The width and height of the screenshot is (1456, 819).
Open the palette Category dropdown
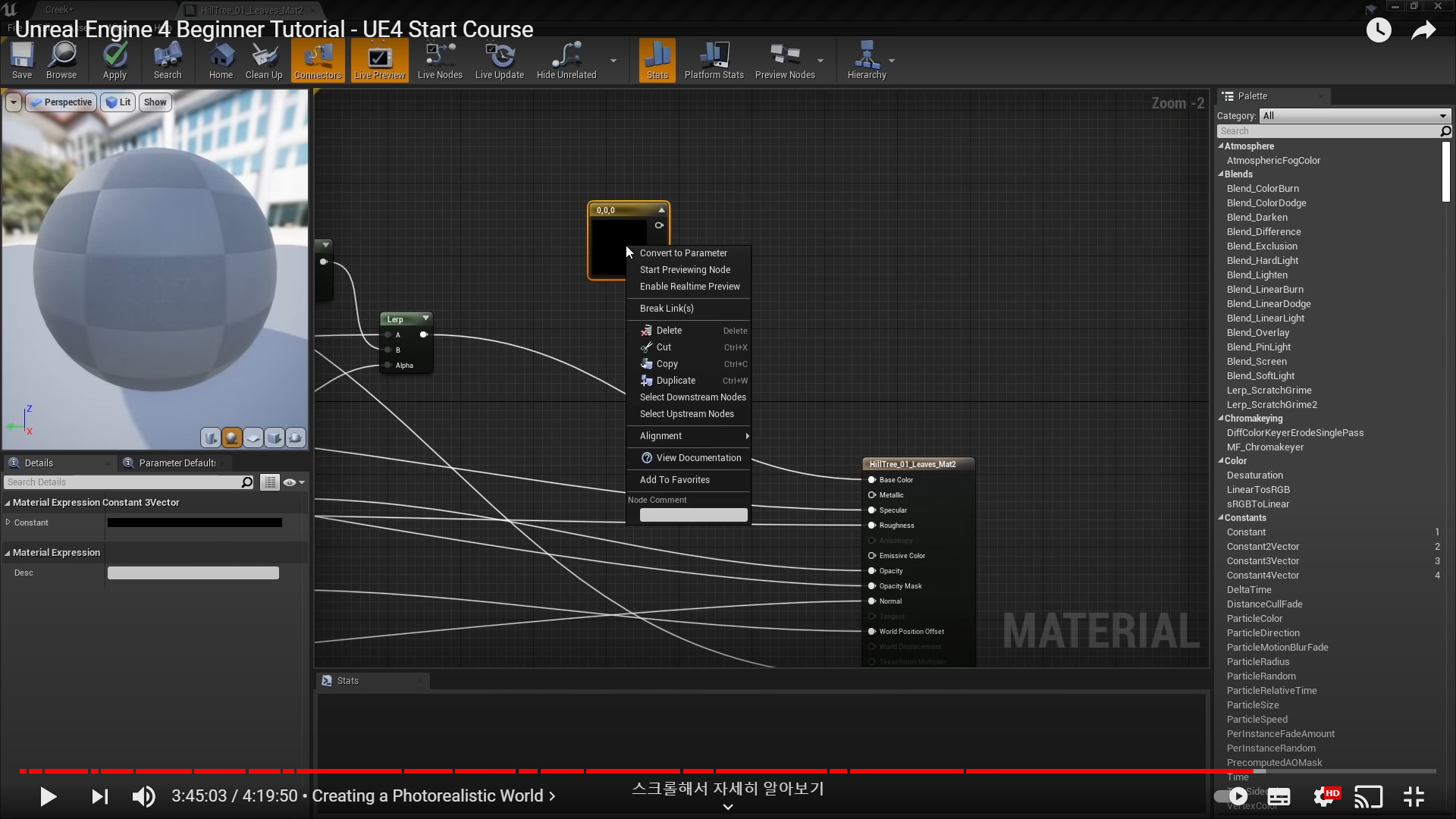tap(1354, 116)
